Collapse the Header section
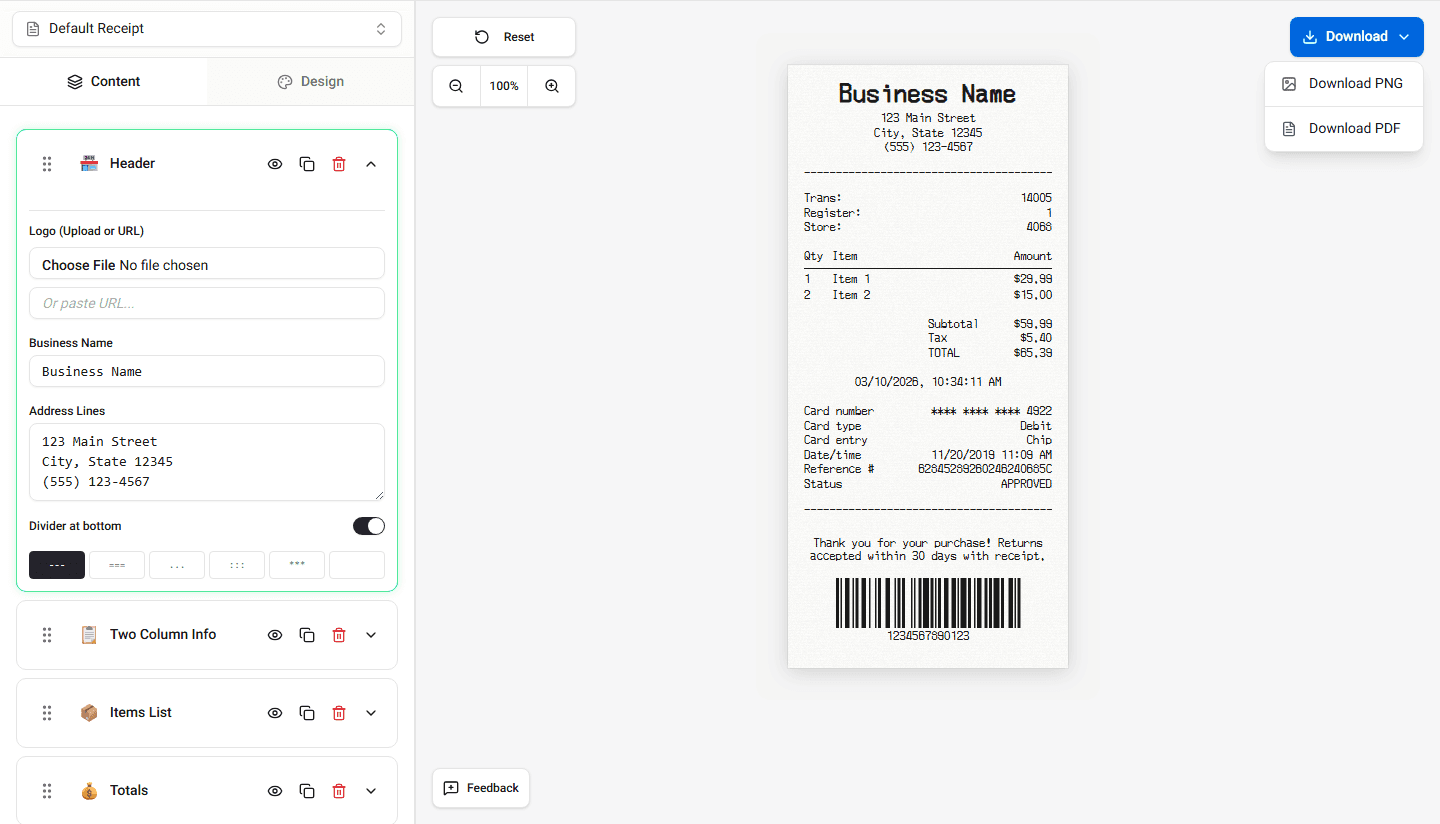1440x824 pixels. [x=370, y=163]
